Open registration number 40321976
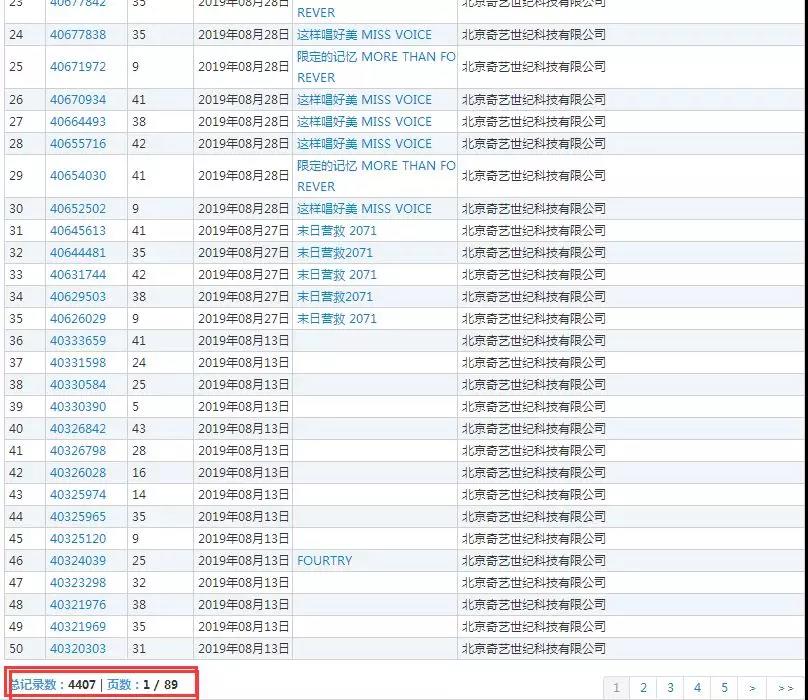808x700 pixels. [78, 605]
